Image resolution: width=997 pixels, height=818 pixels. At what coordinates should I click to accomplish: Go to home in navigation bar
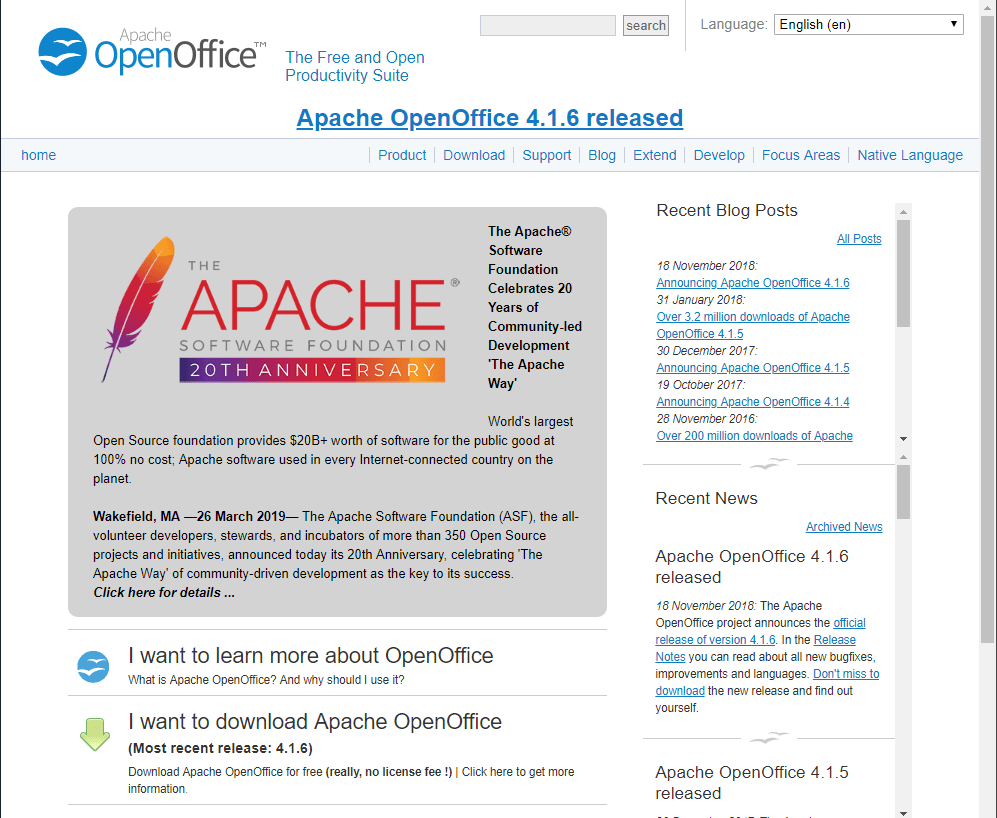(38, 155)
